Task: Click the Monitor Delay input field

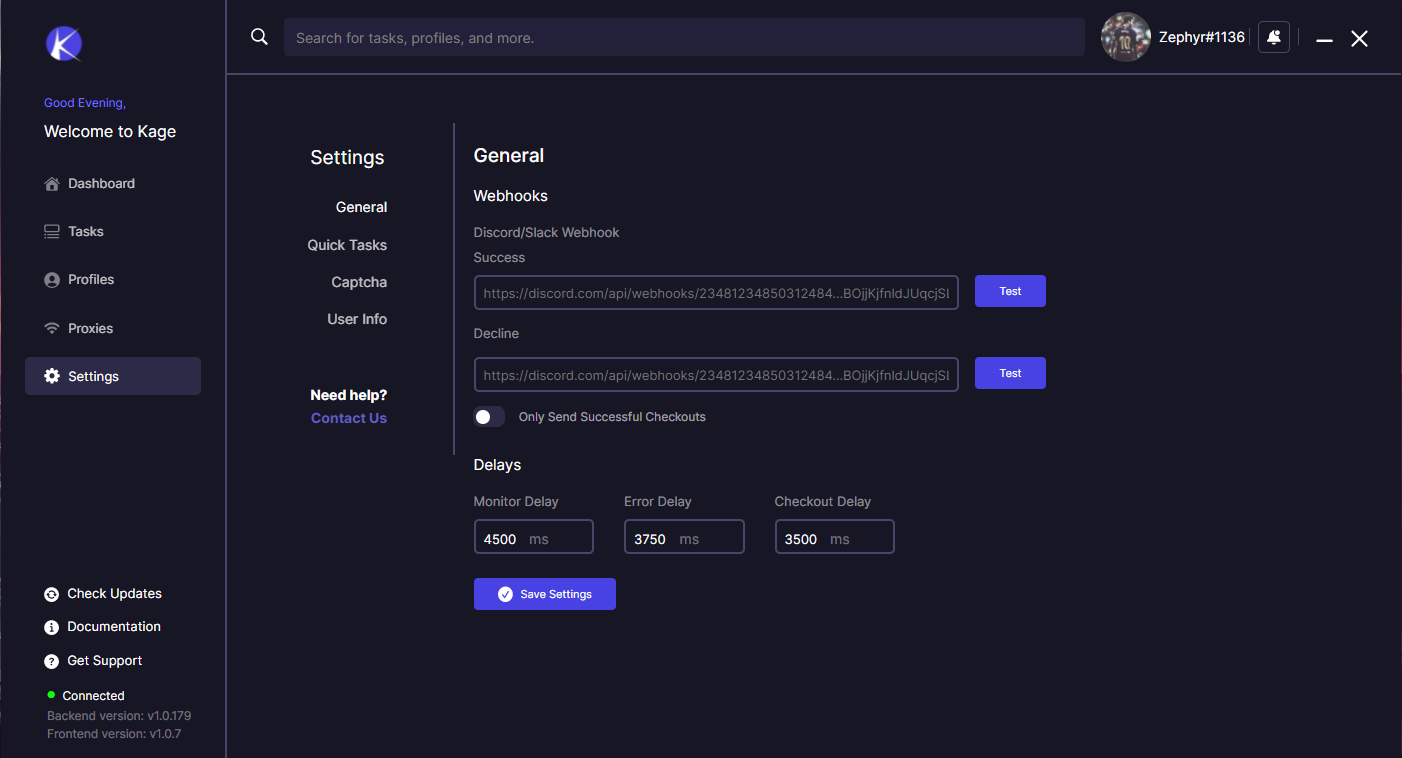Action: click(x=533, y=538)
